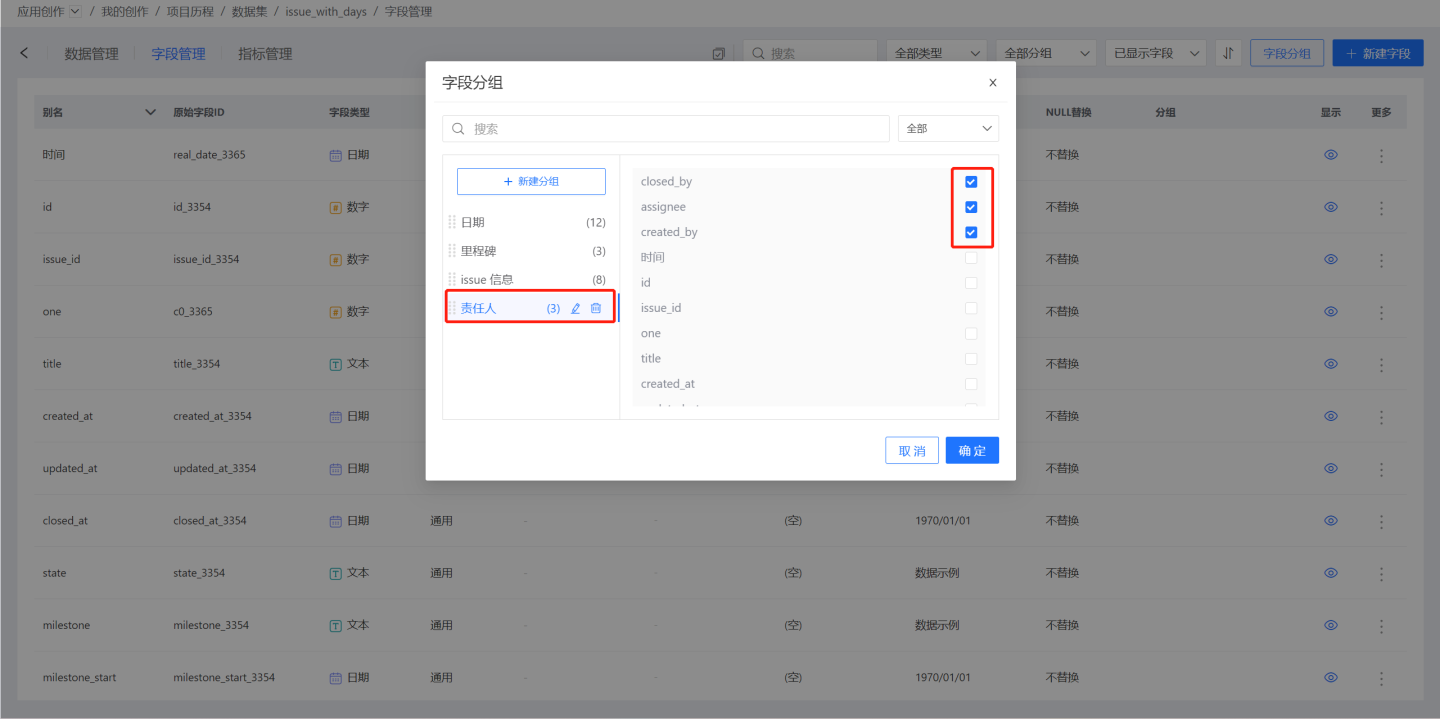Expand the 已显示字段 dropdown
Screen dimensions: 1440x720
(1157, 53)
